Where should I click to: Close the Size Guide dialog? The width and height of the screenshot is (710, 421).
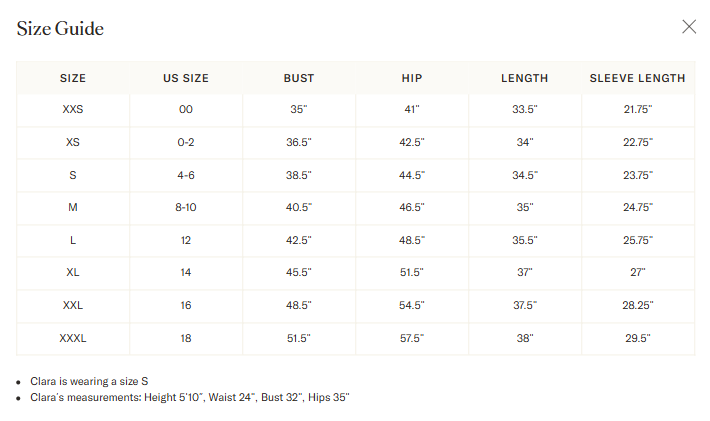point(689,27)
